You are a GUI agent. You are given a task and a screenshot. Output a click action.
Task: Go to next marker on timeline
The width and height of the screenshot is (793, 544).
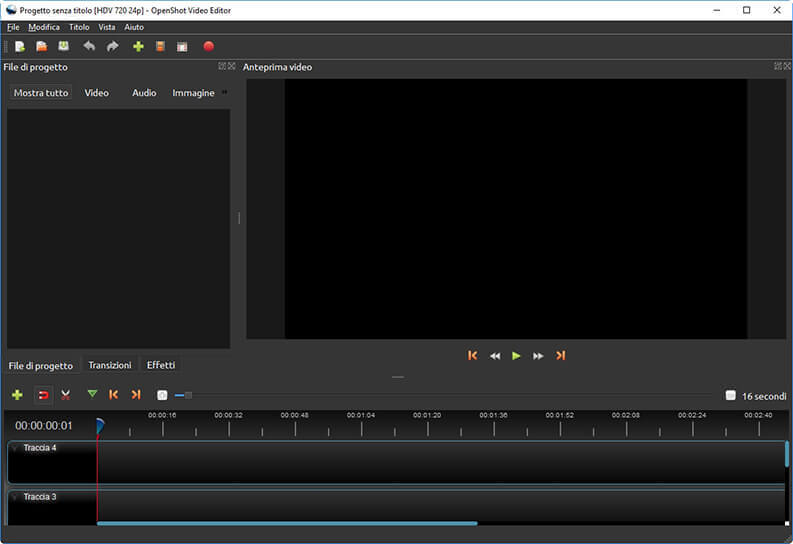point(136,394)
